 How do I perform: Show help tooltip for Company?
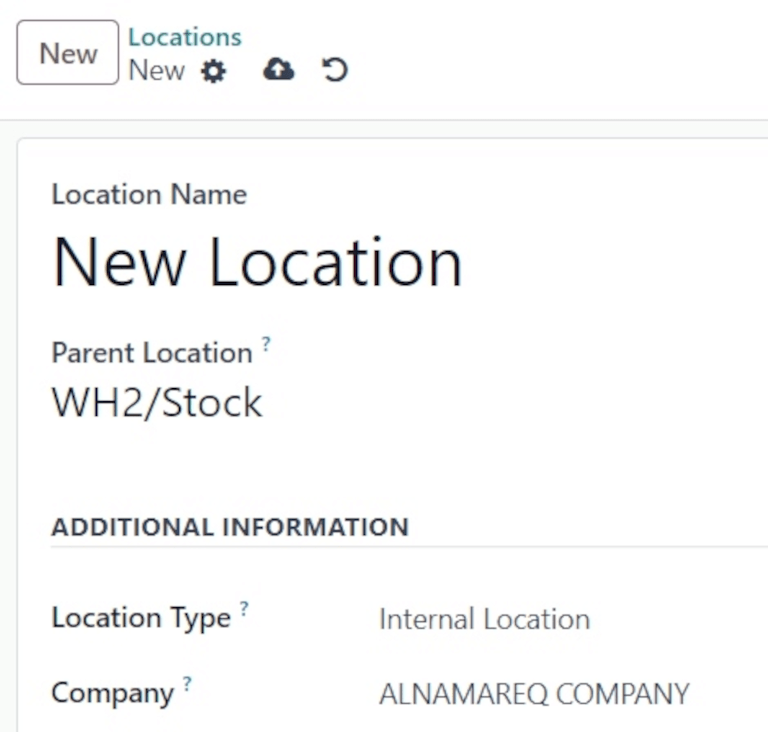[187, 683]
